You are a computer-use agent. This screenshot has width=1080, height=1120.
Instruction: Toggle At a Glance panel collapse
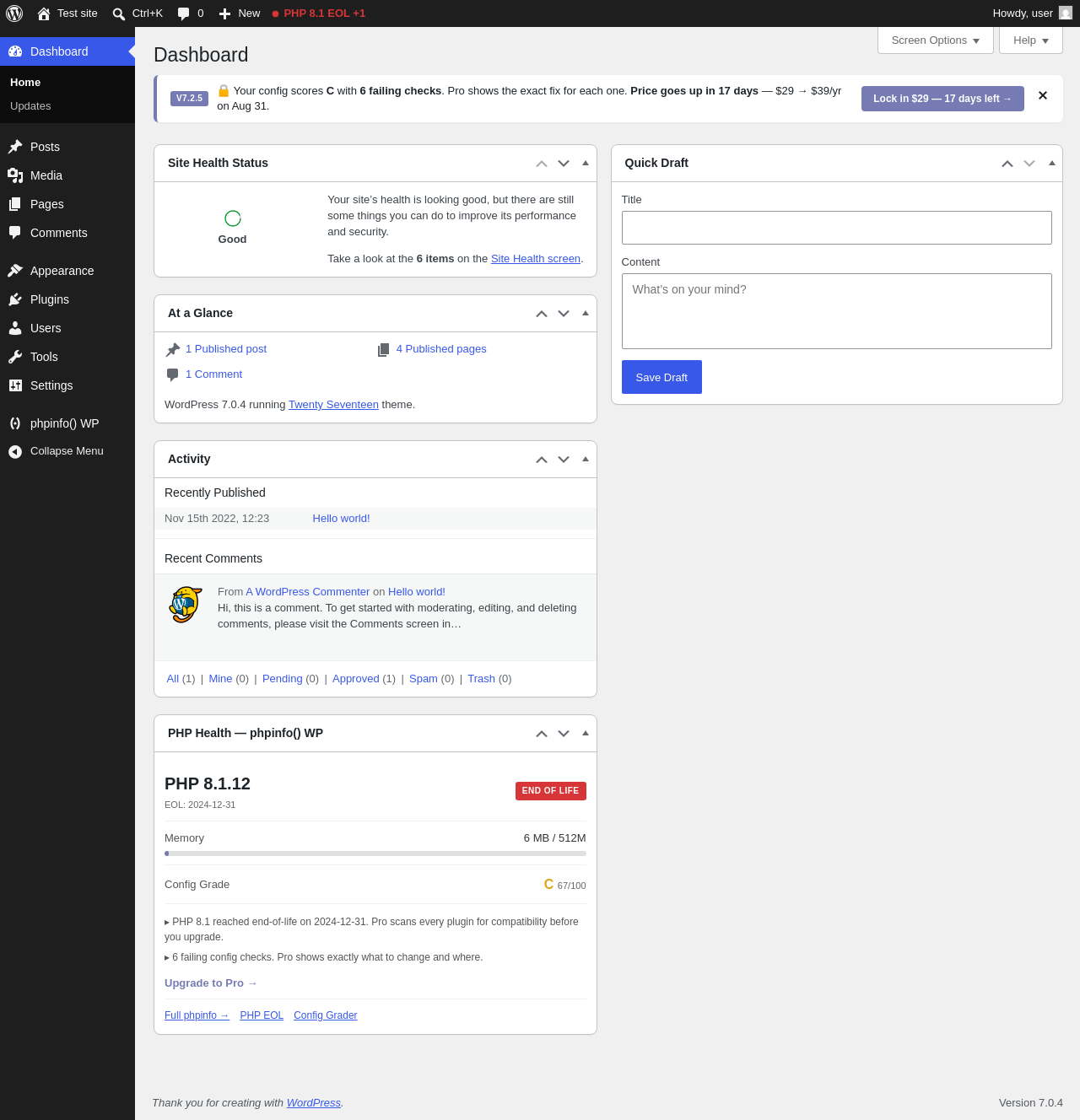[586, 313]
